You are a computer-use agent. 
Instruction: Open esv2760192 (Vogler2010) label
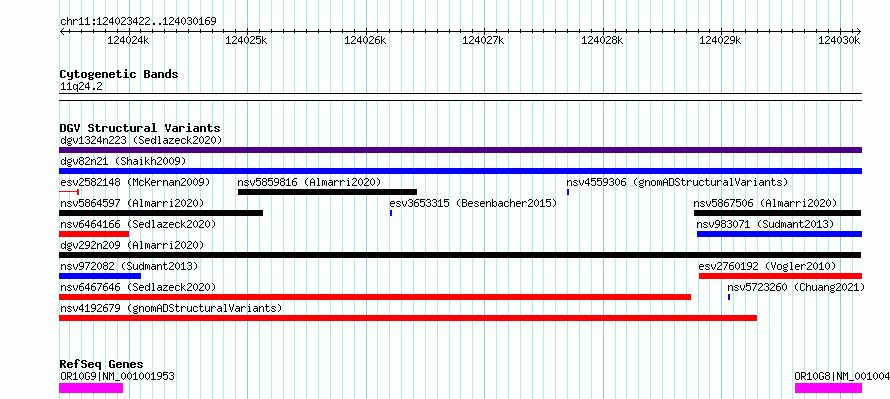coord(767,266)
